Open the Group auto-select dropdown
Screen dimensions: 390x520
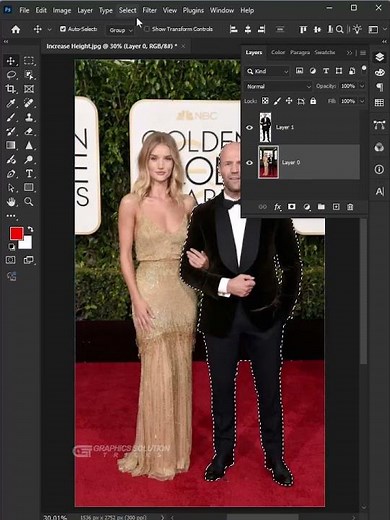(120, 30)
